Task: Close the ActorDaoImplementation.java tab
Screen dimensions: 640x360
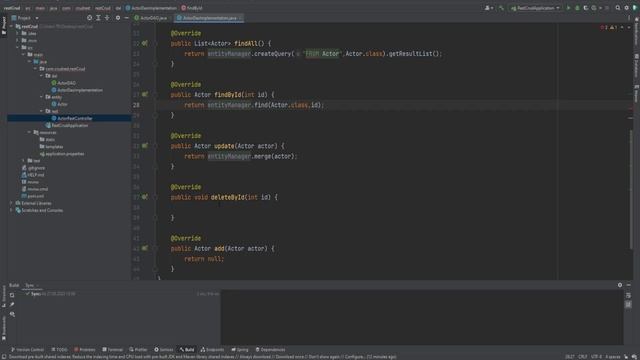Action: point(240,18)
